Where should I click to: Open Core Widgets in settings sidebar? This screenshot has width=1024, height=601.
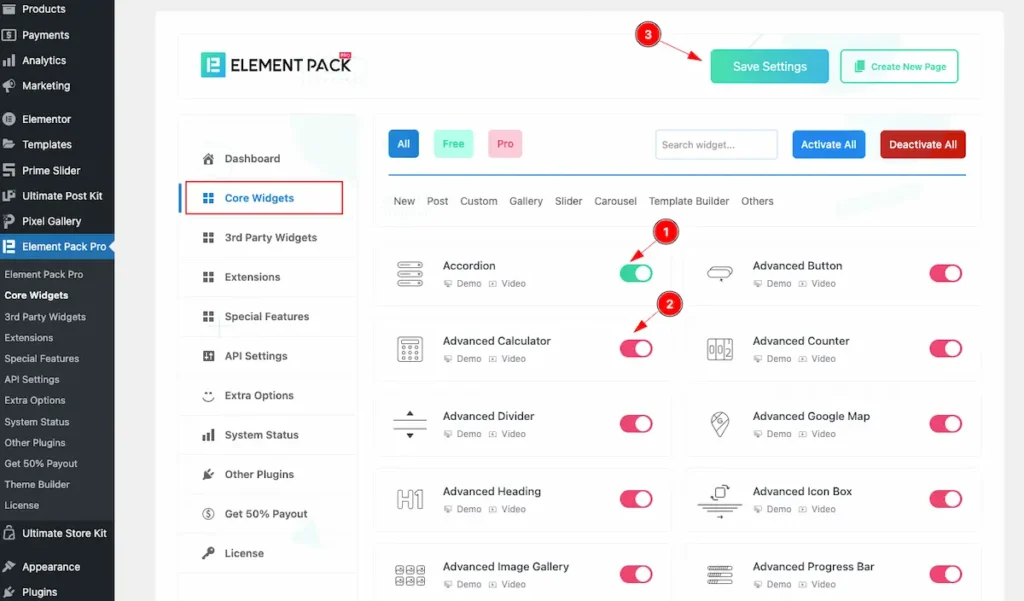259,198
